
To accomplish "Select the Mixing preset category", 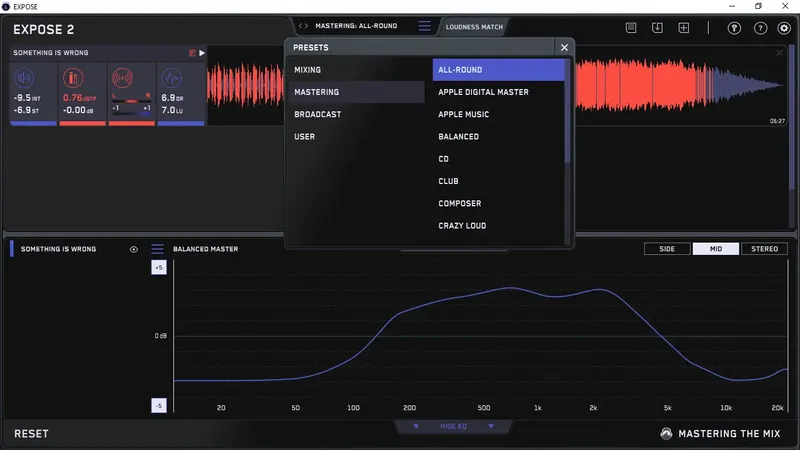I will point(356,70).
